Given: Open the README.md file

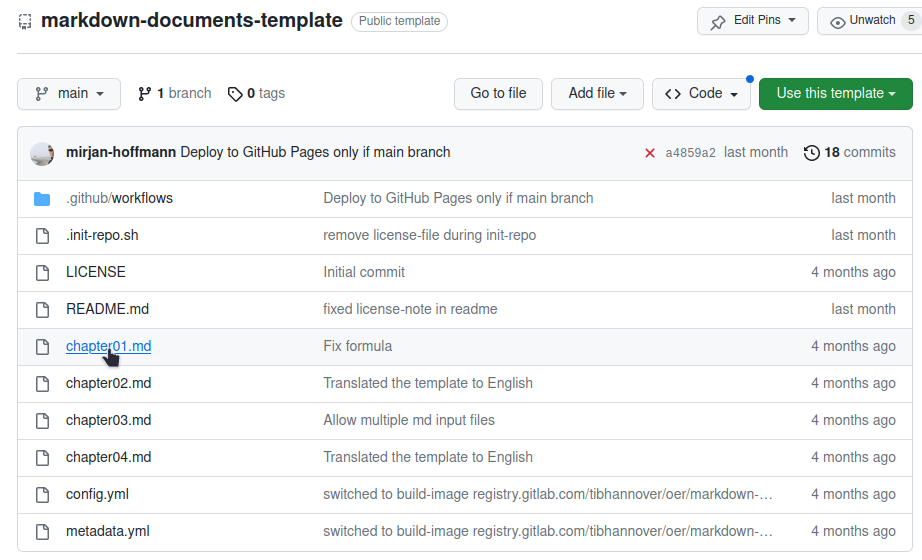Looking at the screenshot, I should point(107,309).
